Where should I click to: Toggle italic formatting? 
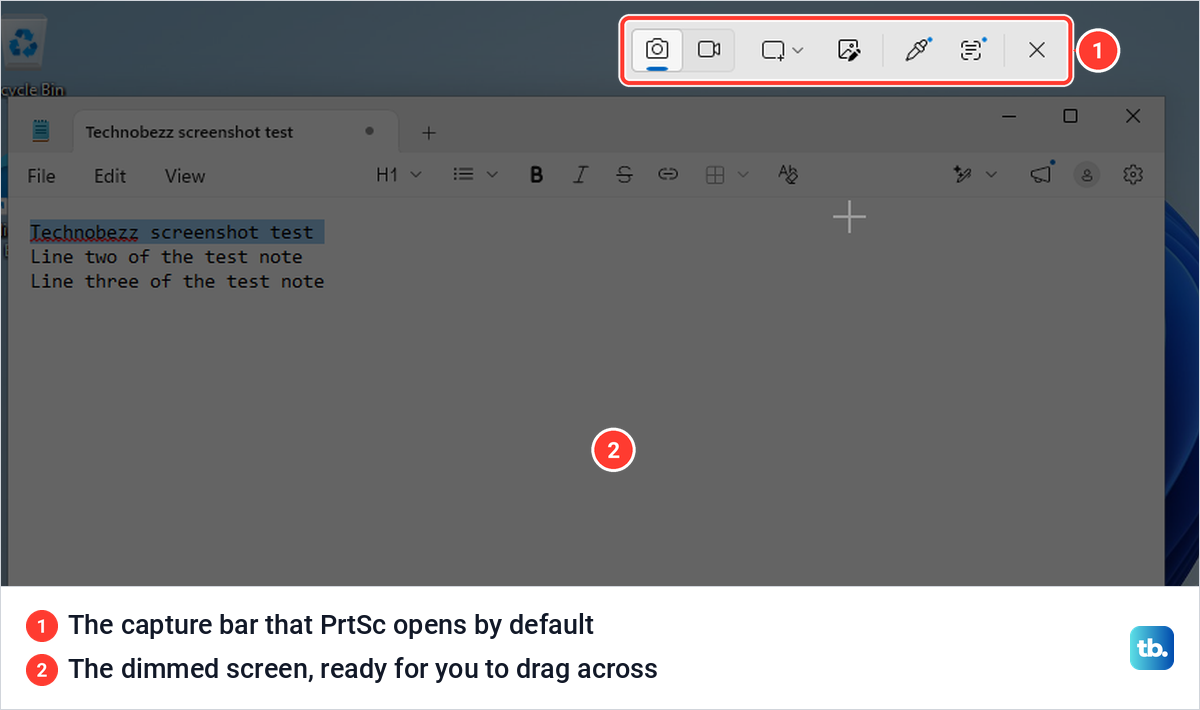pos(580,175)
